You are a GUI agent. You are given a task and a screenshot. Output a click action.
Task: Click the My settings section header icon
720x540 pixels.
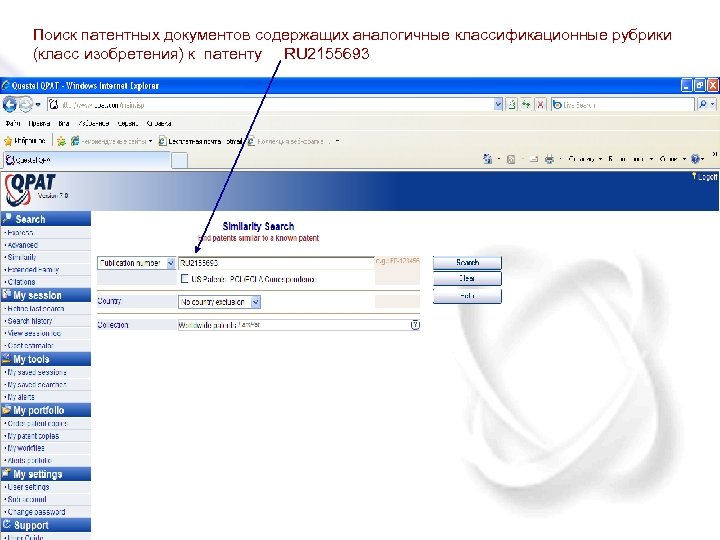point(6,473)
